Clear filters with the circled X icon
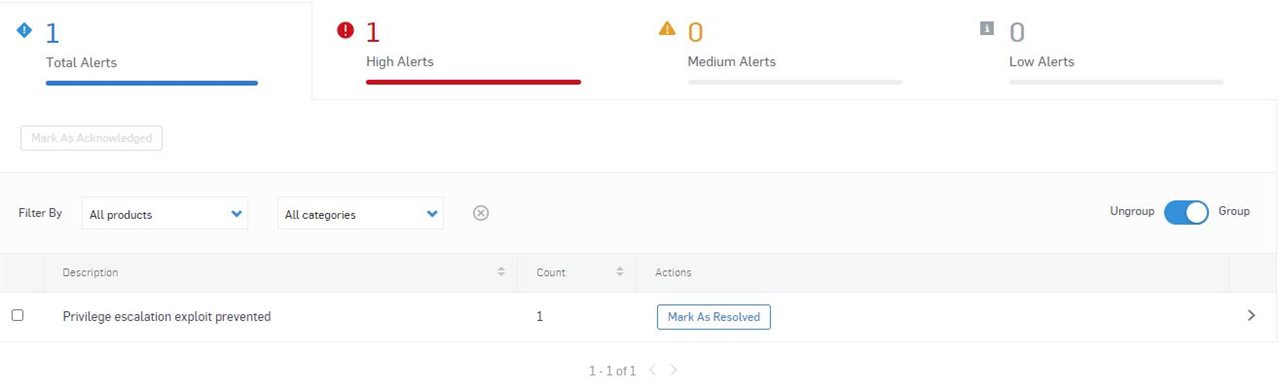 [x=481, y=213]
